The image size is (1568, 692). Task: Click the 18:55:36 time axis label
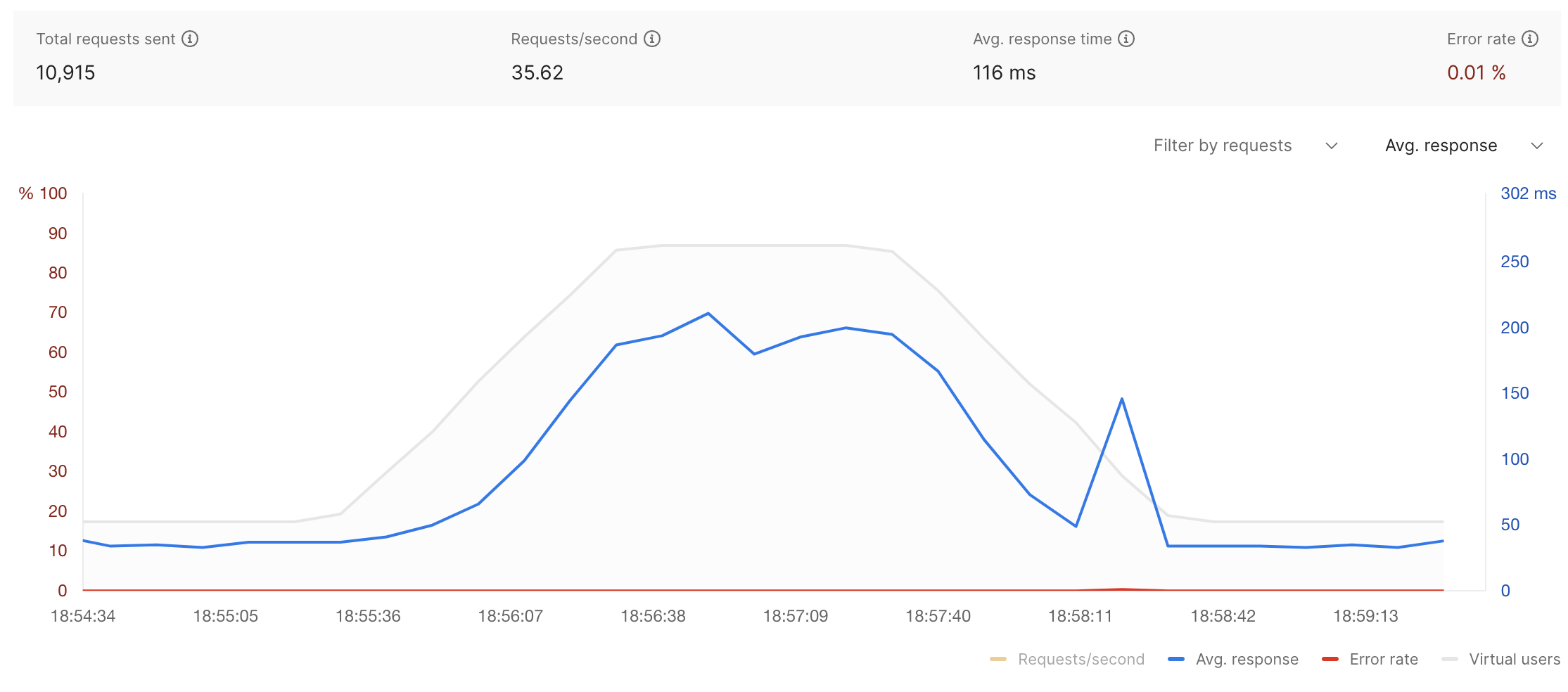click(x=368, y=616)
